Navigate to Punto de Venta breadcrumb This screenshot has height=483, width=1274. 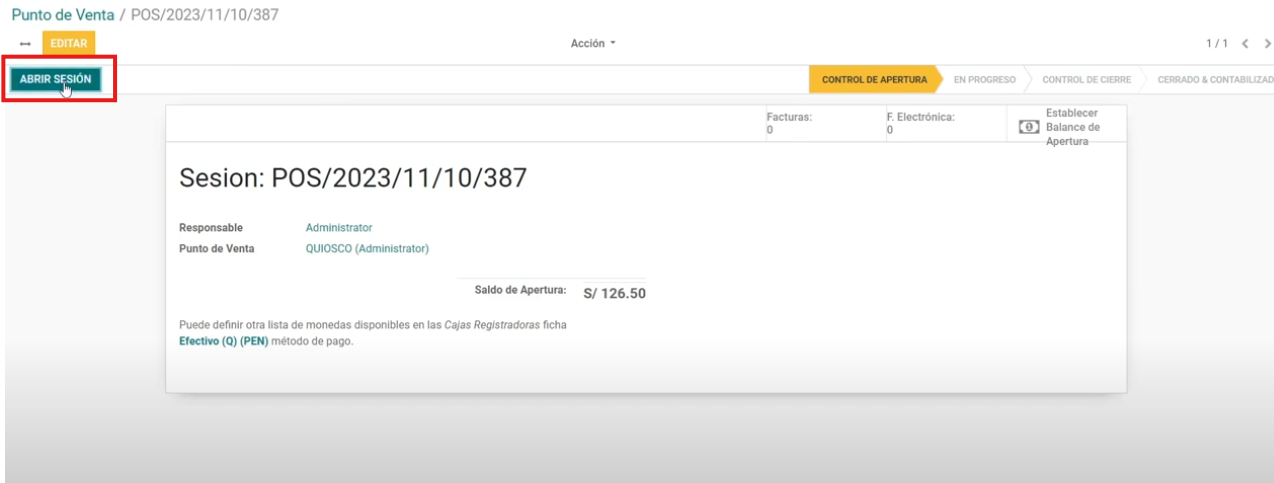[x=63, y=15]
